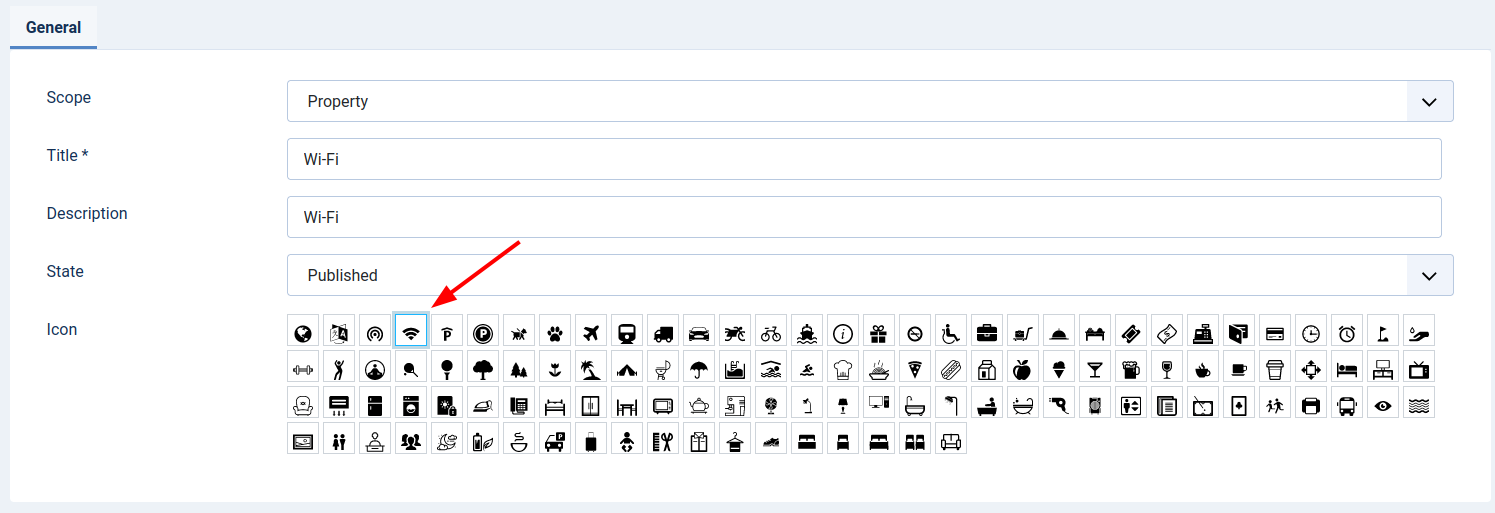Select the no-smoking icon
1495x513 pixels.
point(915,332)
